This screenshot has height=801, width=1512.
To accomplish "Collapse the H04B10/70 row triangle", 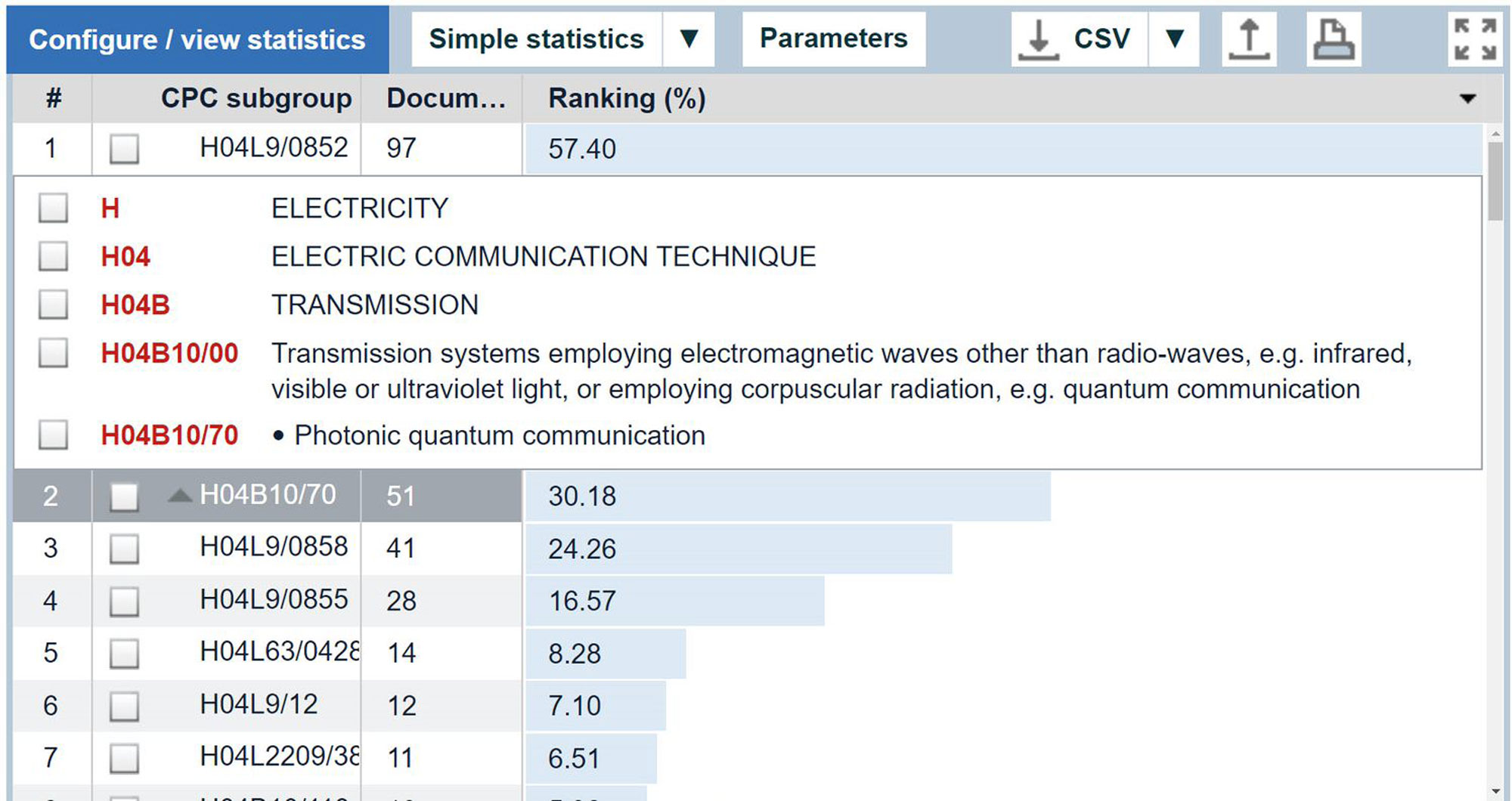I will (179, 496).
